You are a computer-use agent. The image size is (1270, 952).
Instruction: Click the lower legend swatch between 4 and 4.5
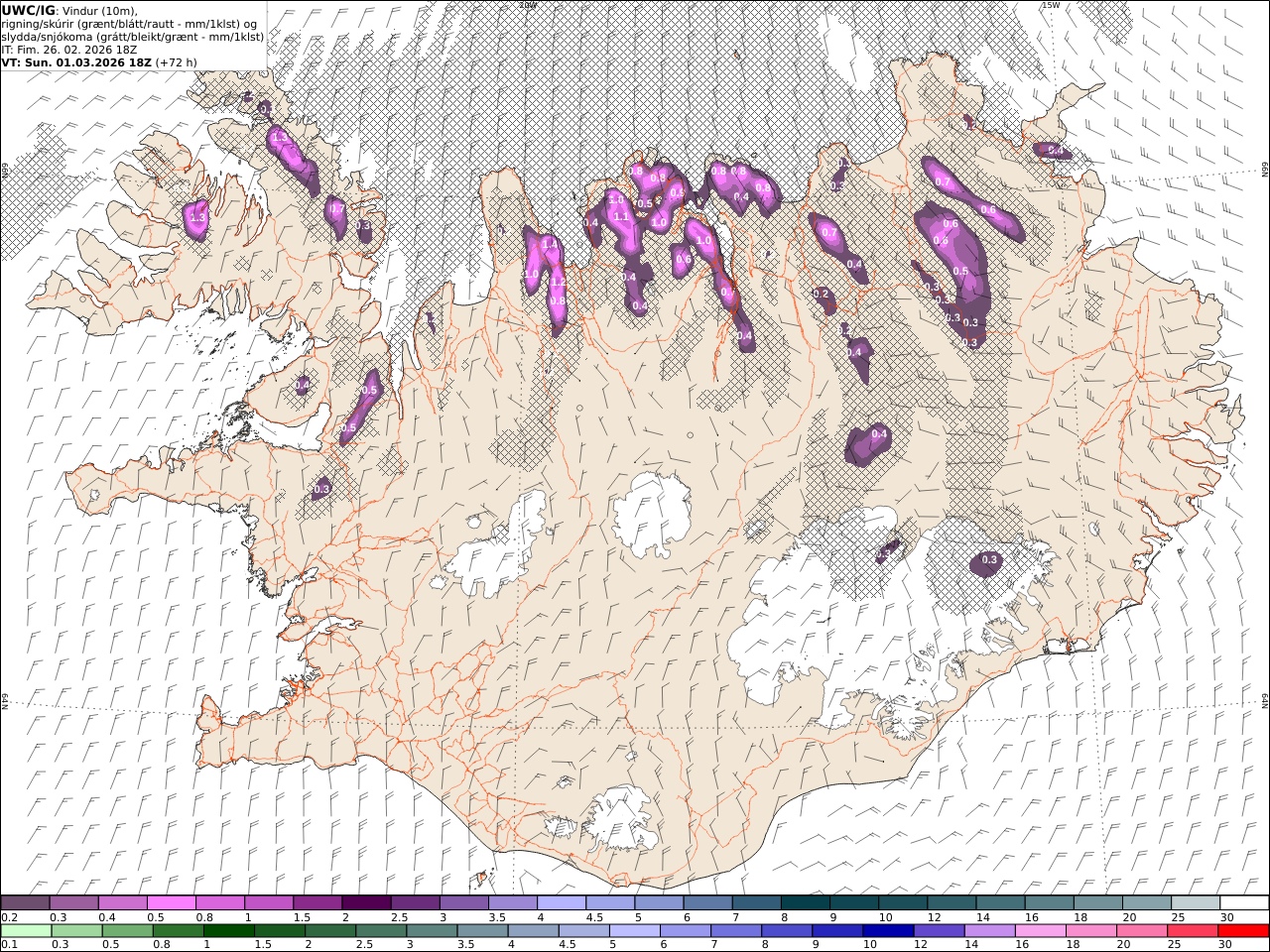click(532, 930)
